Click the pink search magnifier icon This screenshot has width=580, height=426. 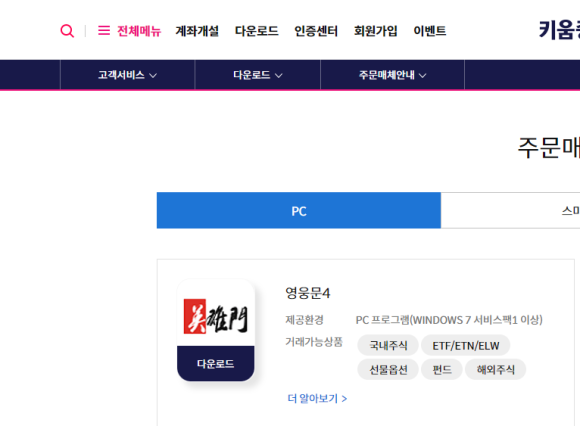pos(67,31)
